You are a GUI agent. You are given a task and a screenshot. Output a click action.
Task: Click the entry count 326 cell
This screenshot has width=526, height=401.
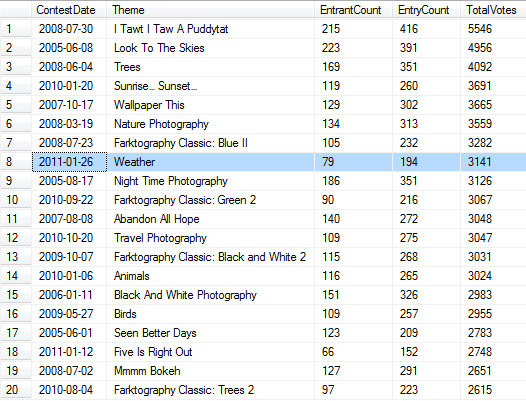[x=426, y=295]
